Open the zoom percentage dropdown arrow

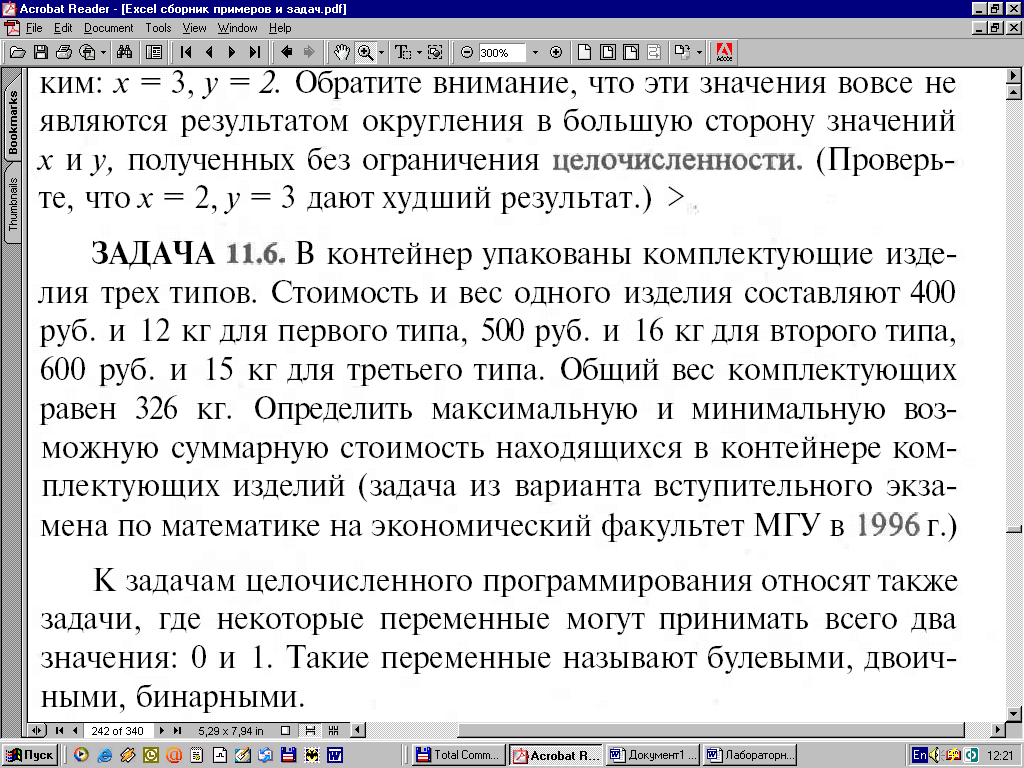click(535, 52)
